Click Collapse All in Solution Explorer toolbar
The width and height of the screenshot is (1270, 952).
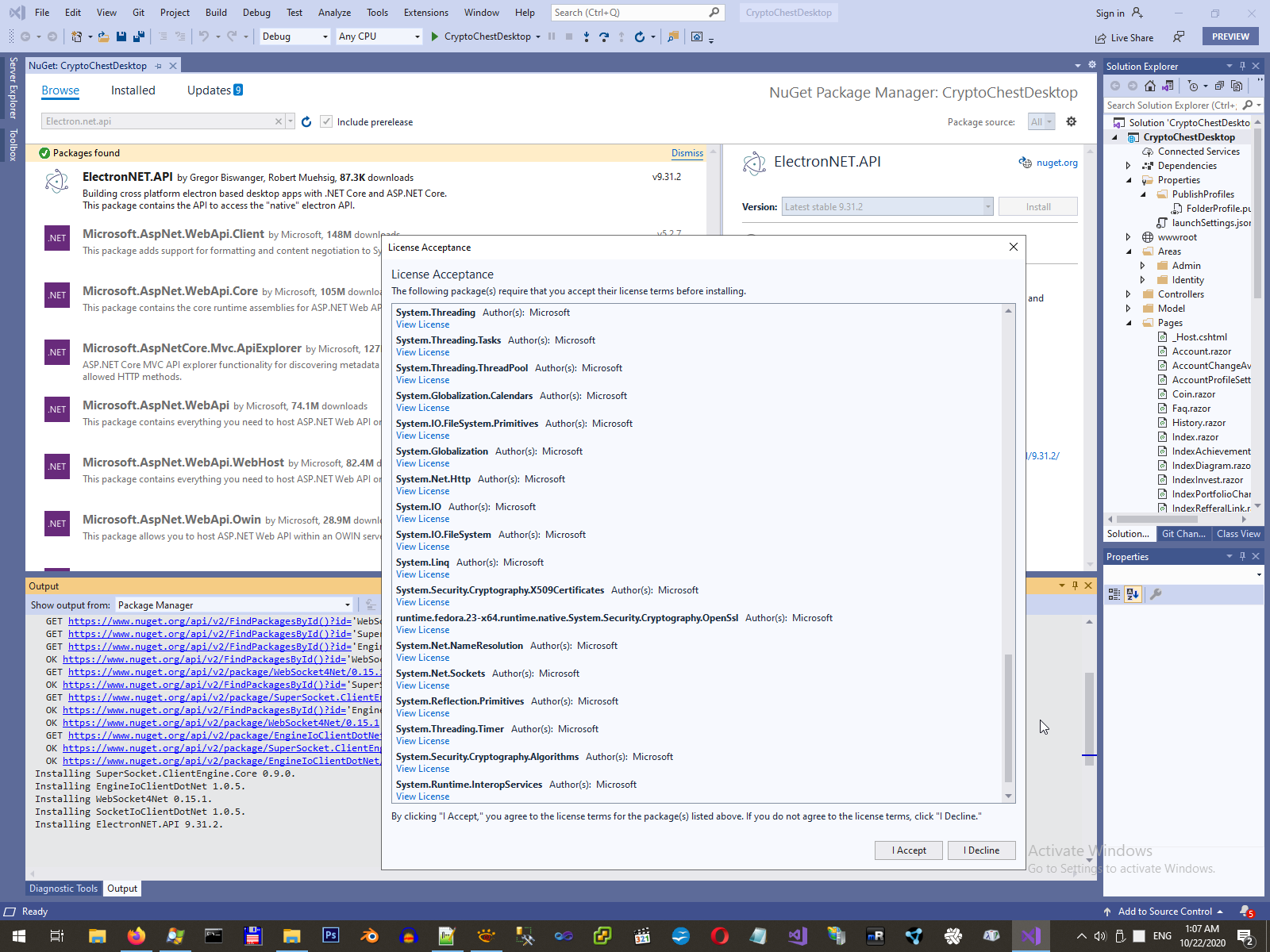click(1220, 86)
